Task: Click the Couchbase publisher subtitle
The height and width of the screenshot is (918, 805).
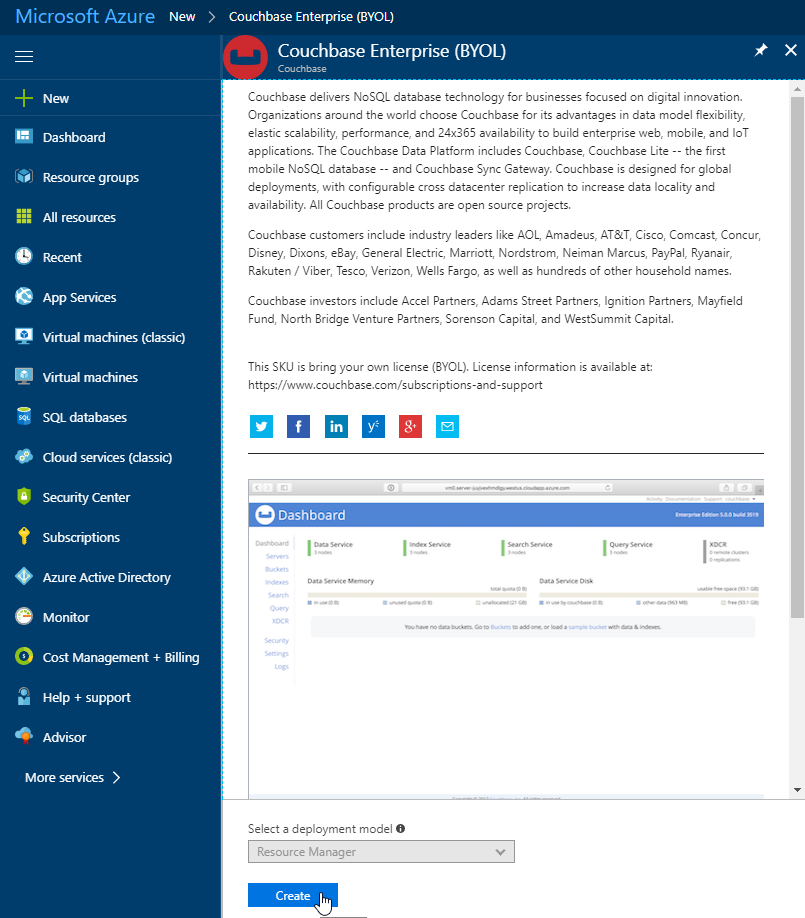Action: click(302, 68)
